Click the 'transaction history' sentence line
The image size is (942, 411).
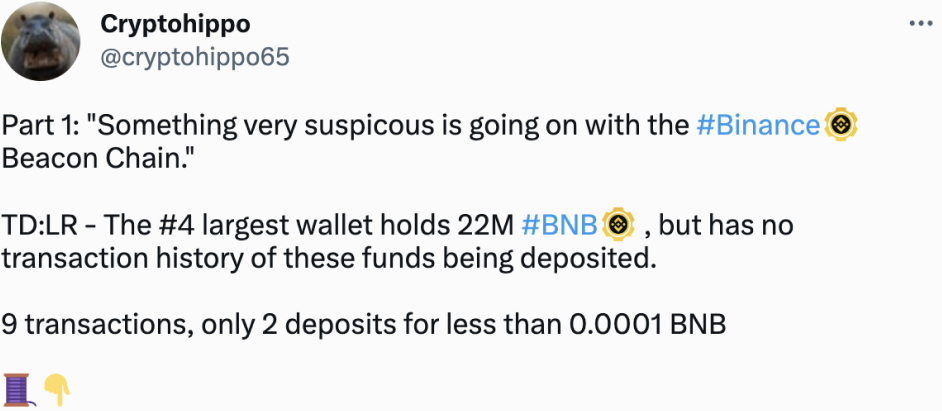pos(328,259)
